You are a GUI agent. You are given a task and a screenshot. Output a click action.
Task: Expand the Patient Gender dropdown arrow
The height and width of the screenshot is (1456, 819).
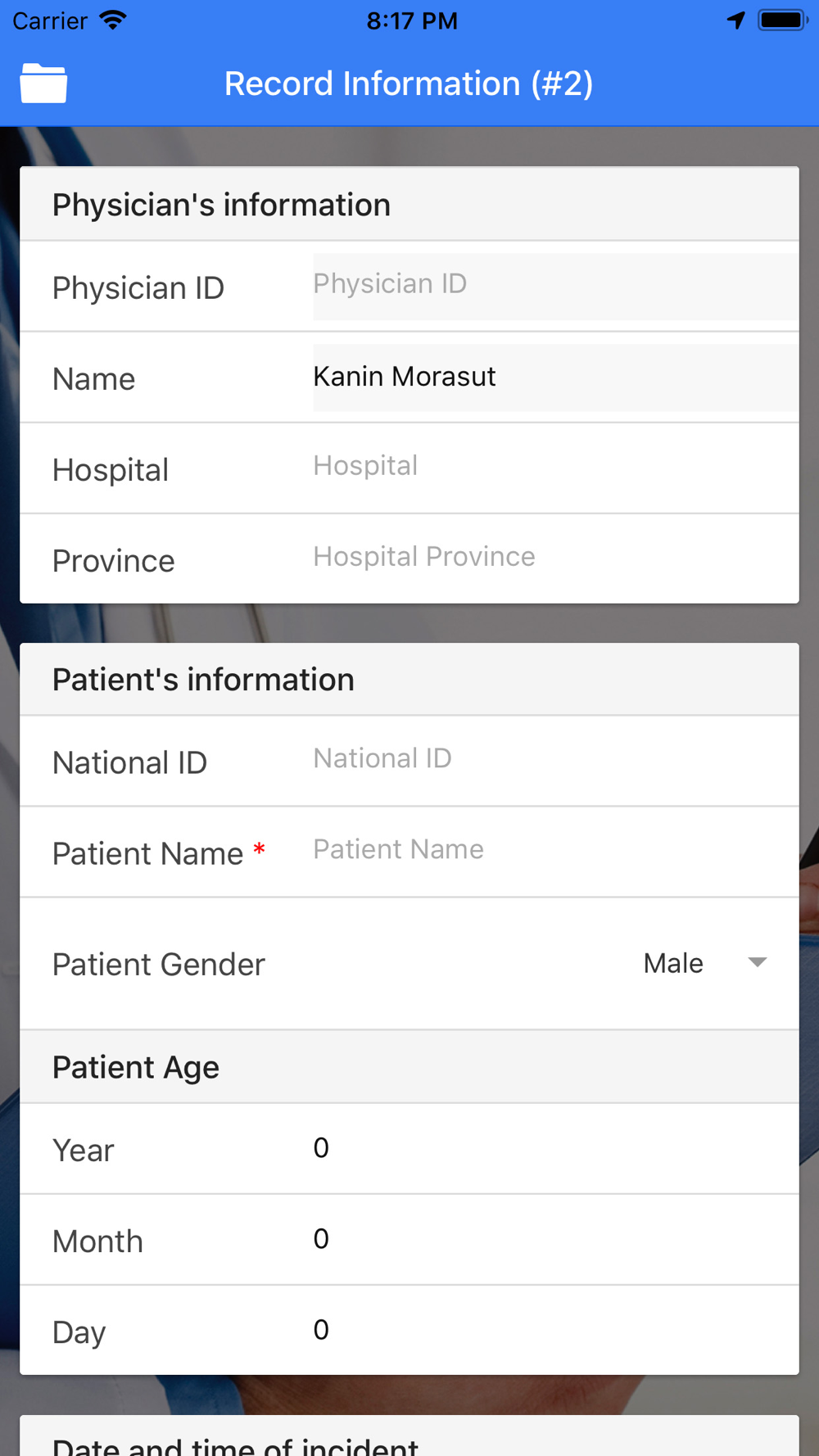pos(758,962)
